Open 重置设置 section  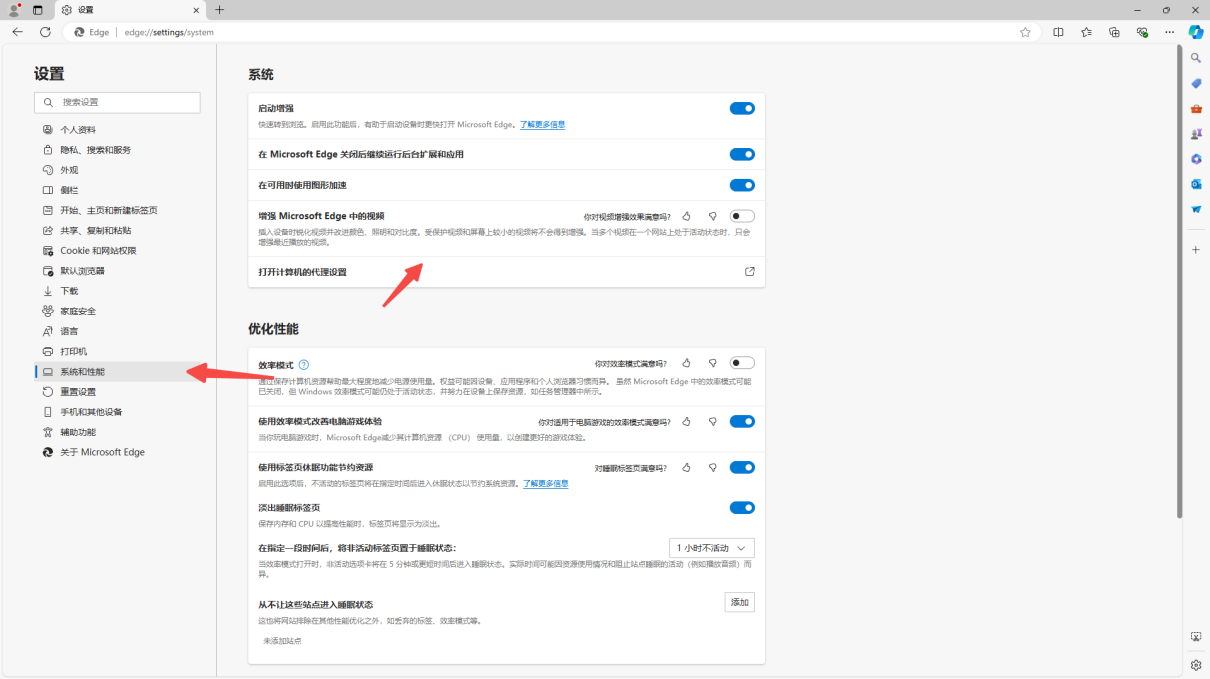coord(117,392)
